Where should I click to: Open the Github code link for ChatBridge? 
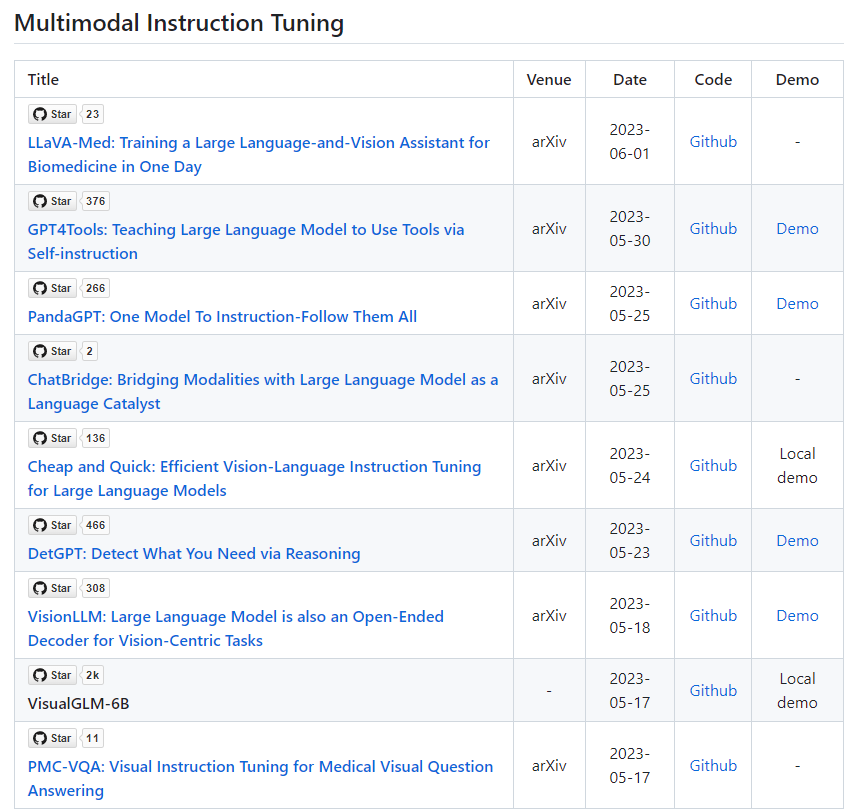(713, 379)
